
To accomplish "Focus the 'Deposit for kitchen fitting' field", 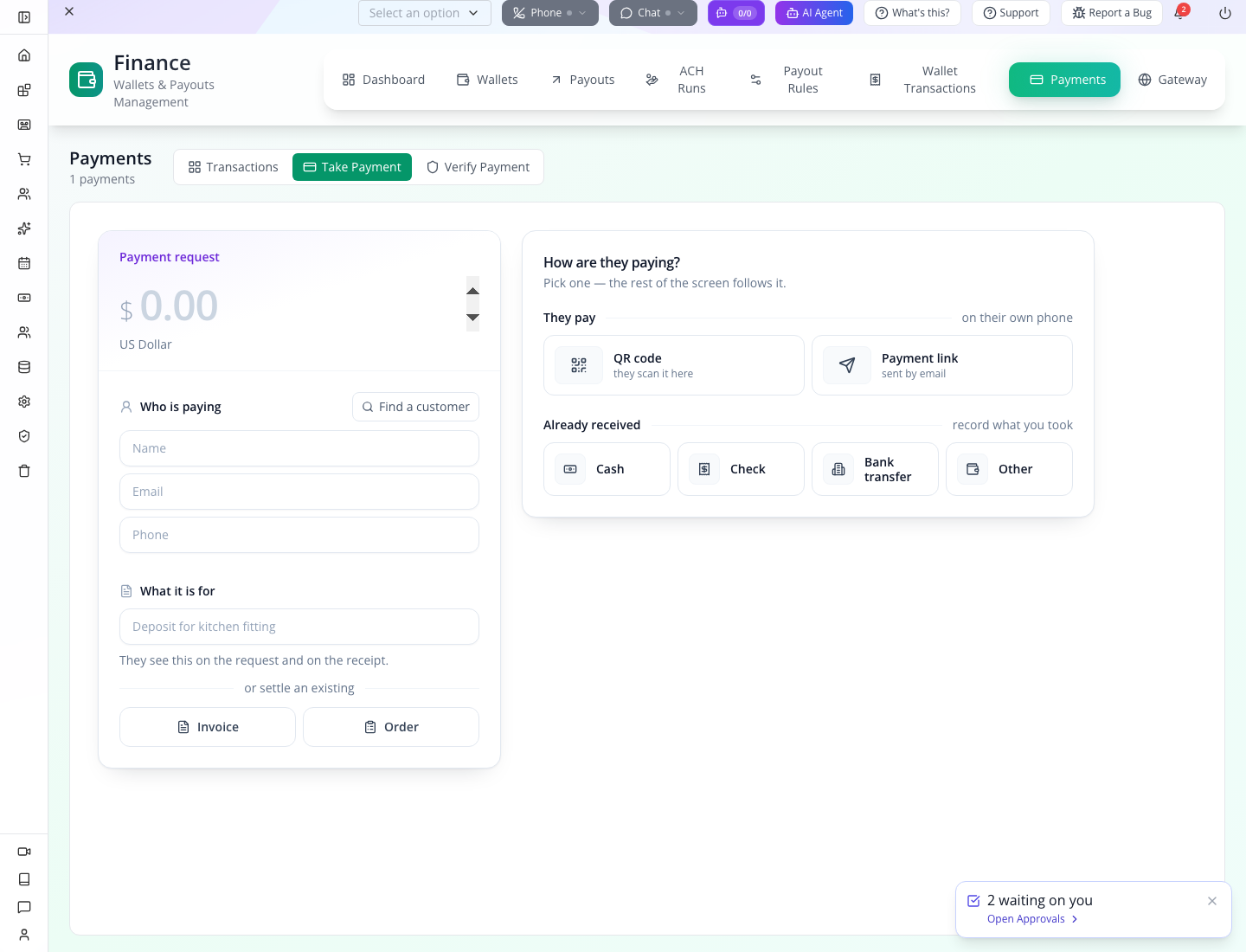I will click(x=299, y=627).
